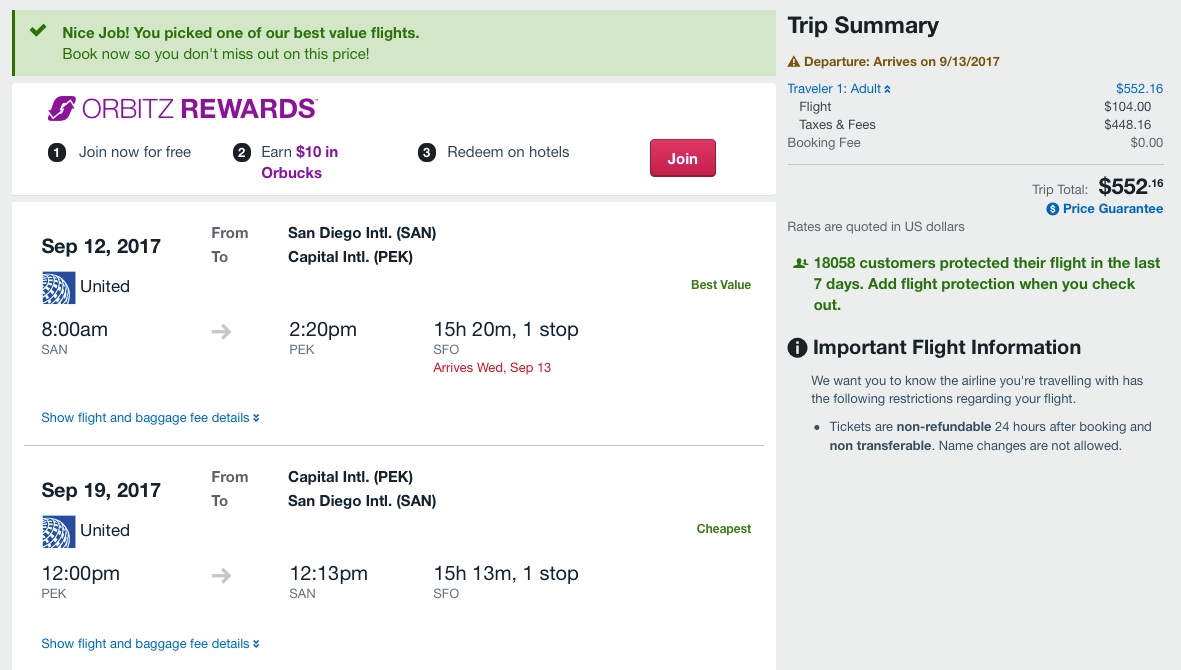
Task: Click the outbound flight arrow icon
Action: [x=222, y=331]
